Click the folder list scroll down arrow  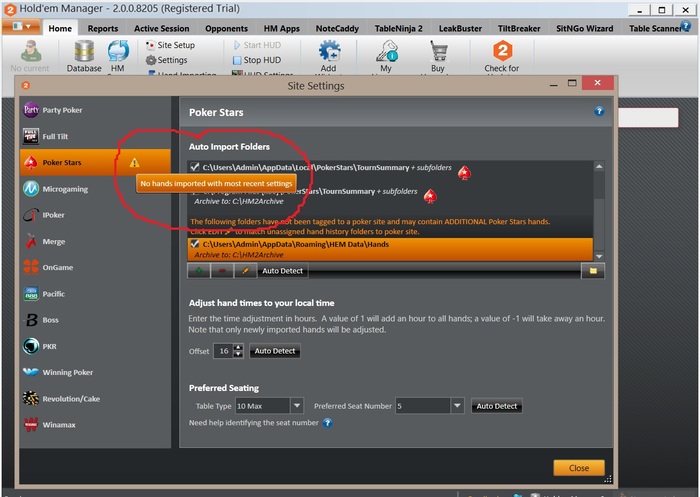click(x=599, y=256)
